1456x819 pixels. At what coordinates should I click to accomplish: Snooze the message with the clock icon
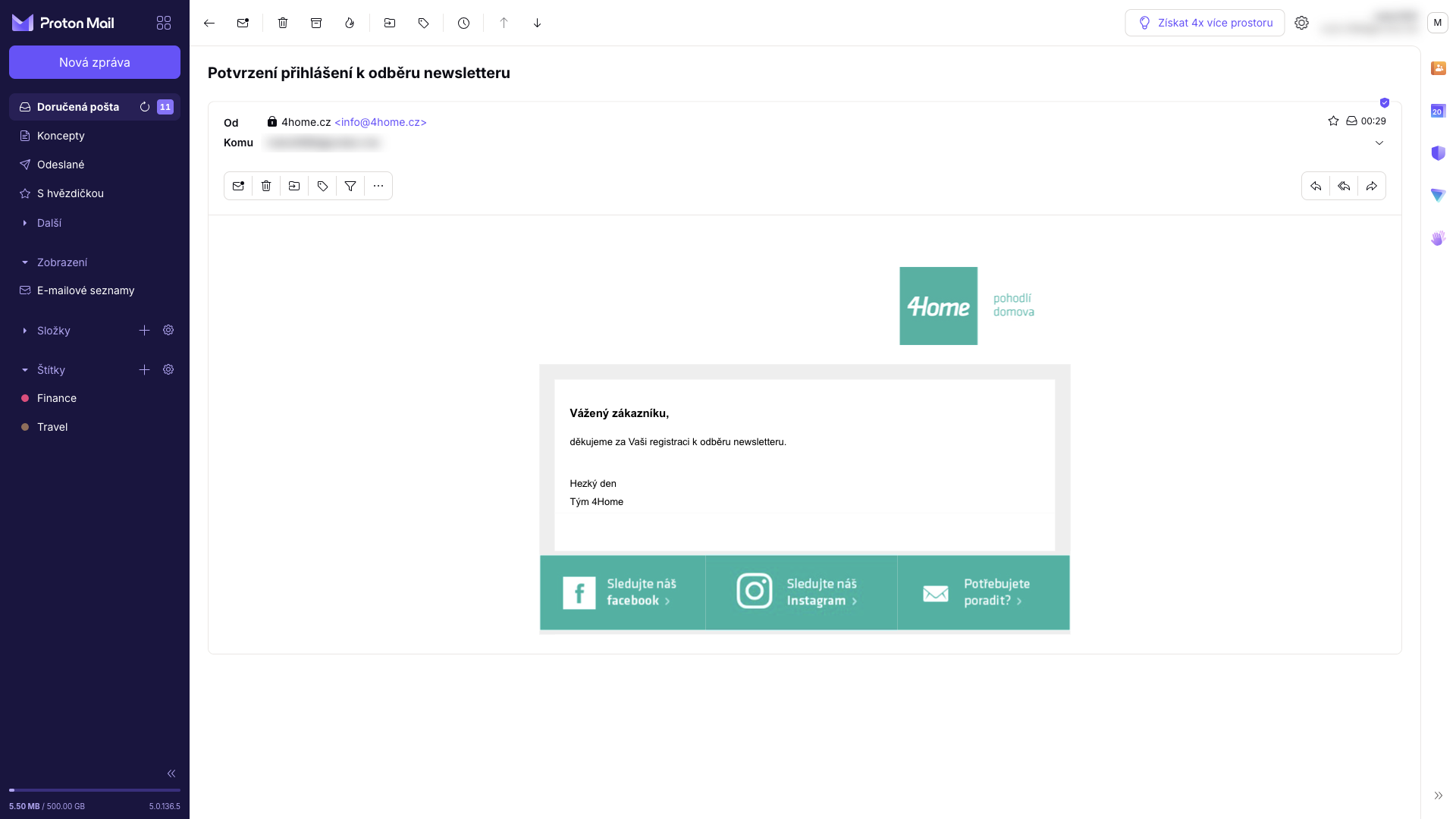(463, 23)
